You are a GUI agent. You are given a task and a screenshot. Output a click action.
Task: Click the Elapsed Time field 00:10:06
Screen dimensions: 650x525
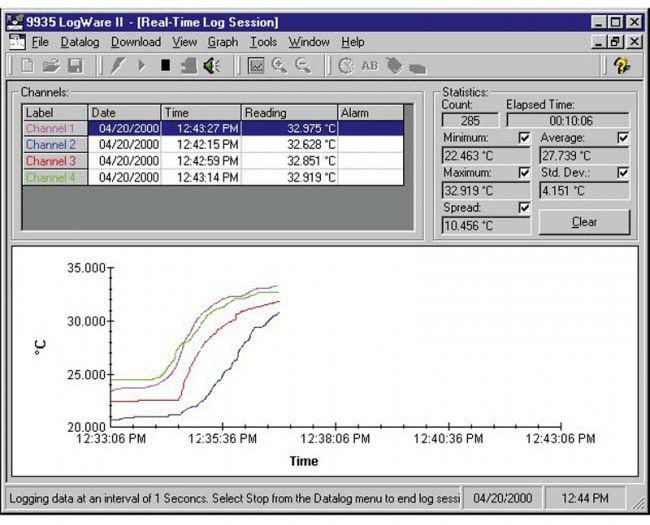pos(568,121)
